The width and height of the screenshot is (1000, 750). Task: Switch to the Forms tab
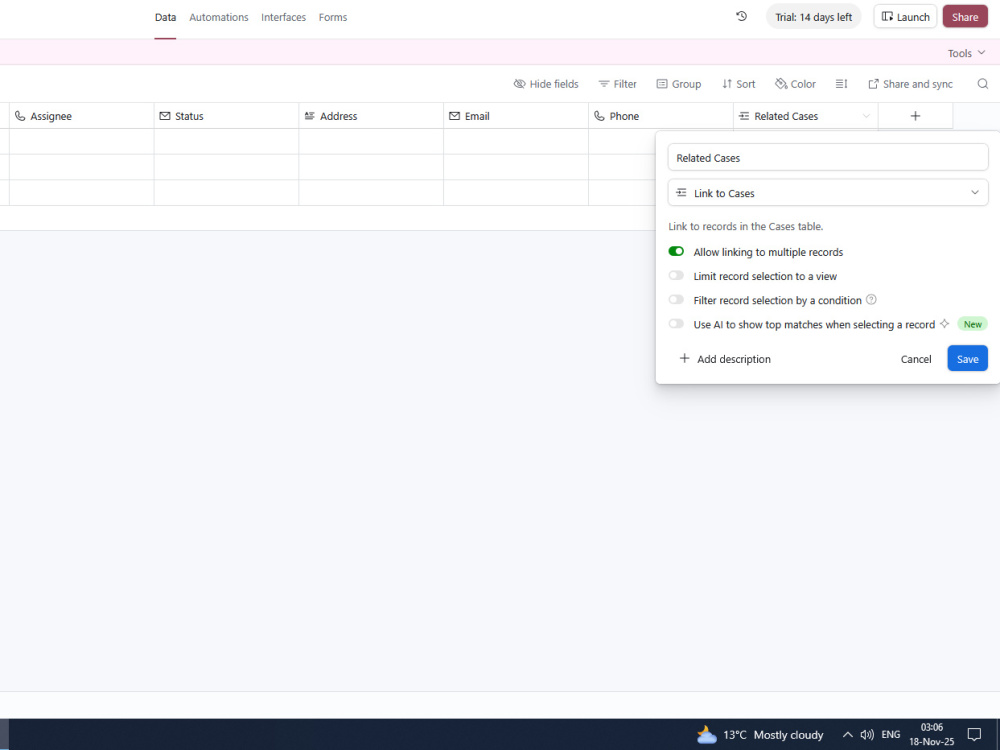pyautogui.click(x=333, y=17)
